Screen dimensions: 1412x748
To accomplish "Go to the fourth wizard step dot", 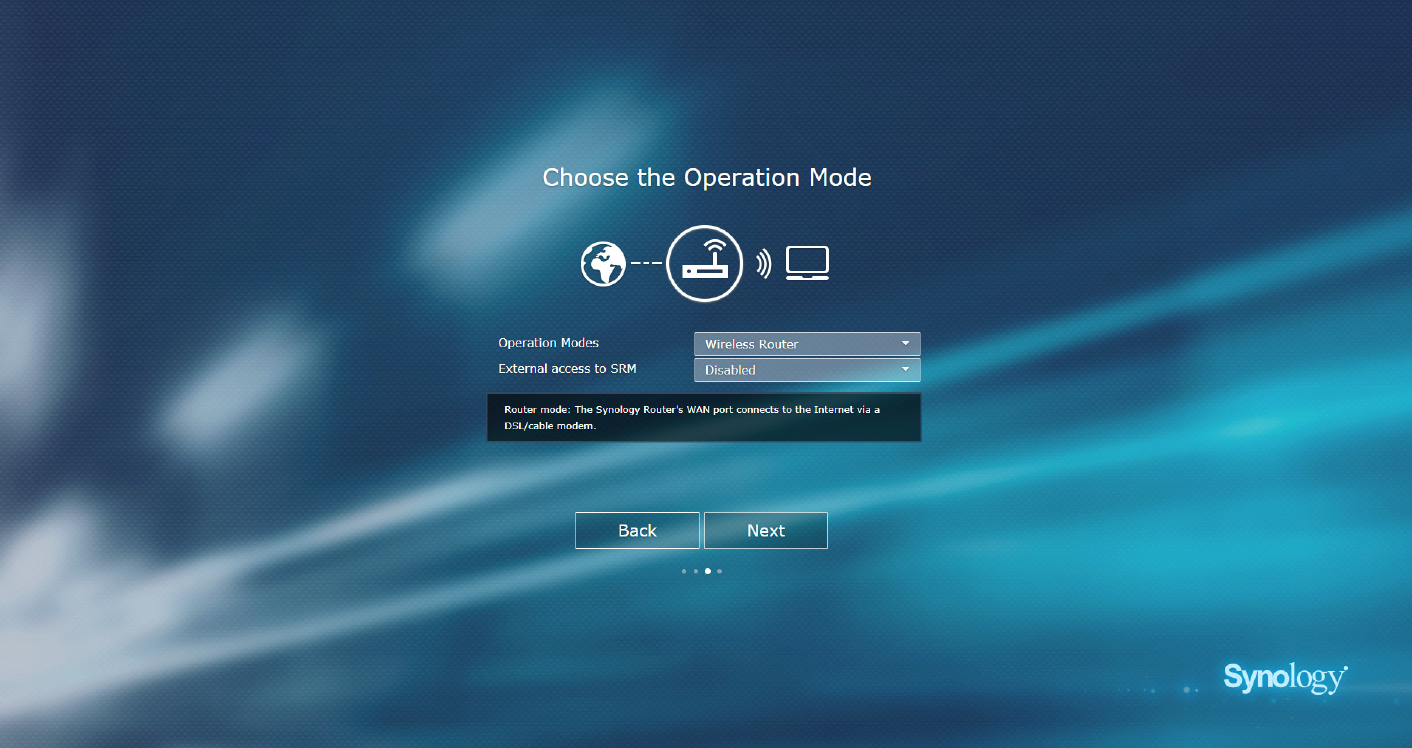I will coord(720,572).
